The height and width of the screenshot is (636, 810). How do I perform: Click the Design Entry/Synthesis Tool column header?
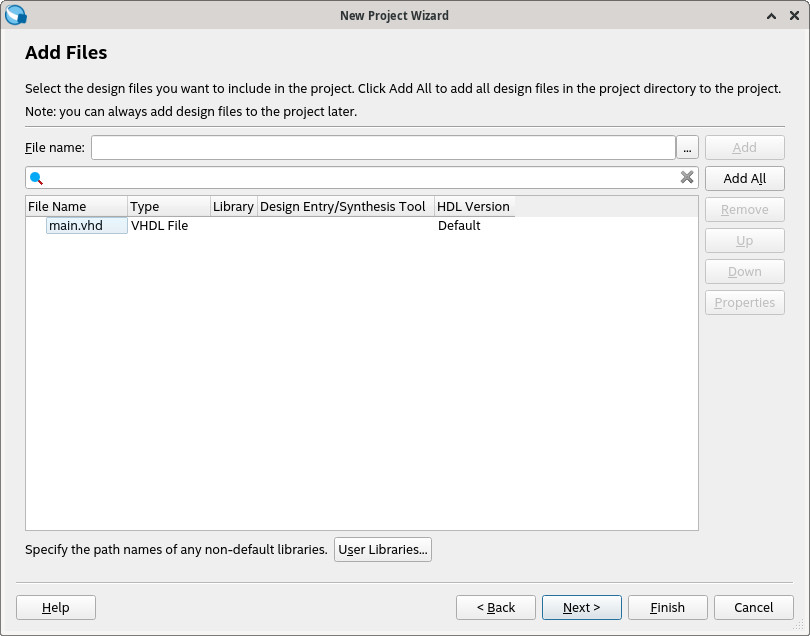click(346, 207)
